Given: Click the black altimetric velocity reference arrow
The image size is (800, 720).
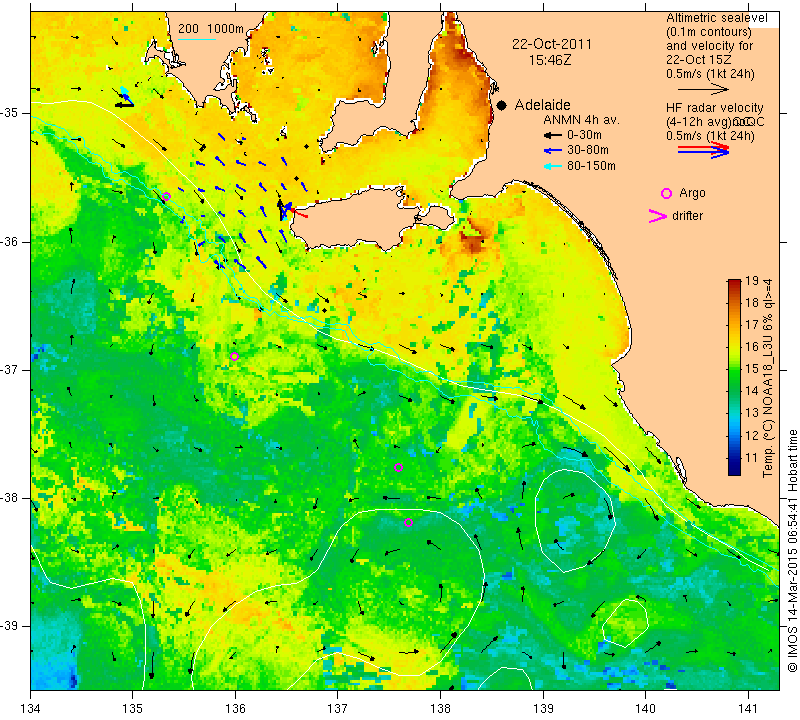Looking at the screenshot, I should (x=704, y=89).
